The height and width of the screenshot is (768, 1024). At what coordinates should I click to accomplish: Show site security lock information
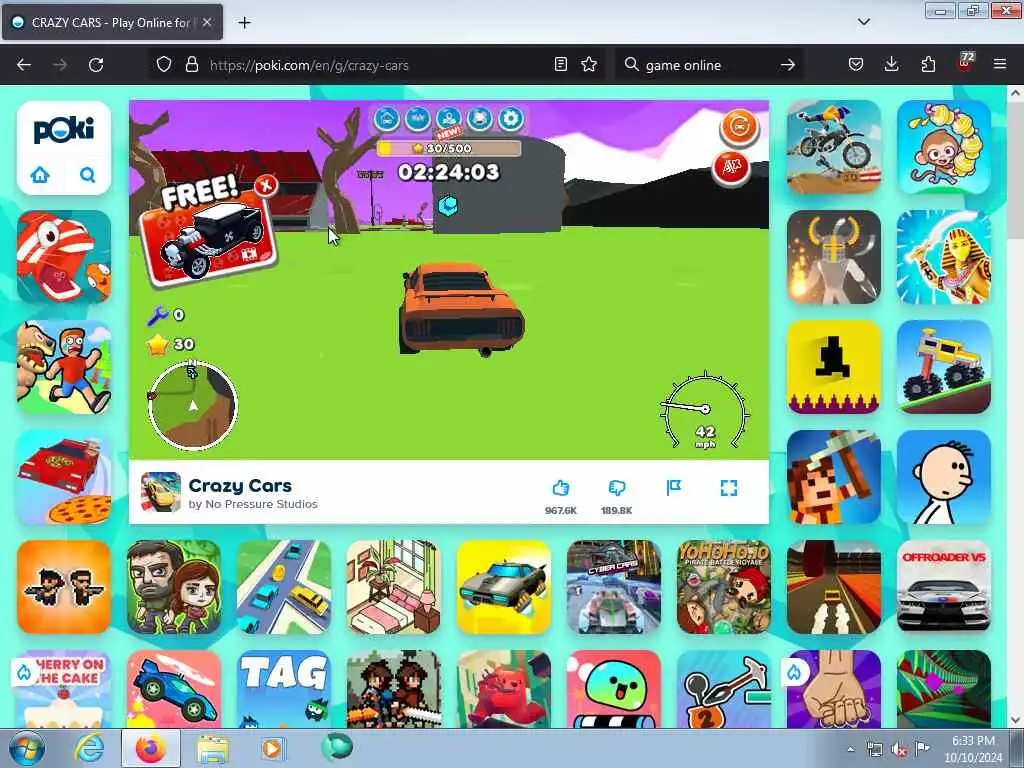pos(191,65)
